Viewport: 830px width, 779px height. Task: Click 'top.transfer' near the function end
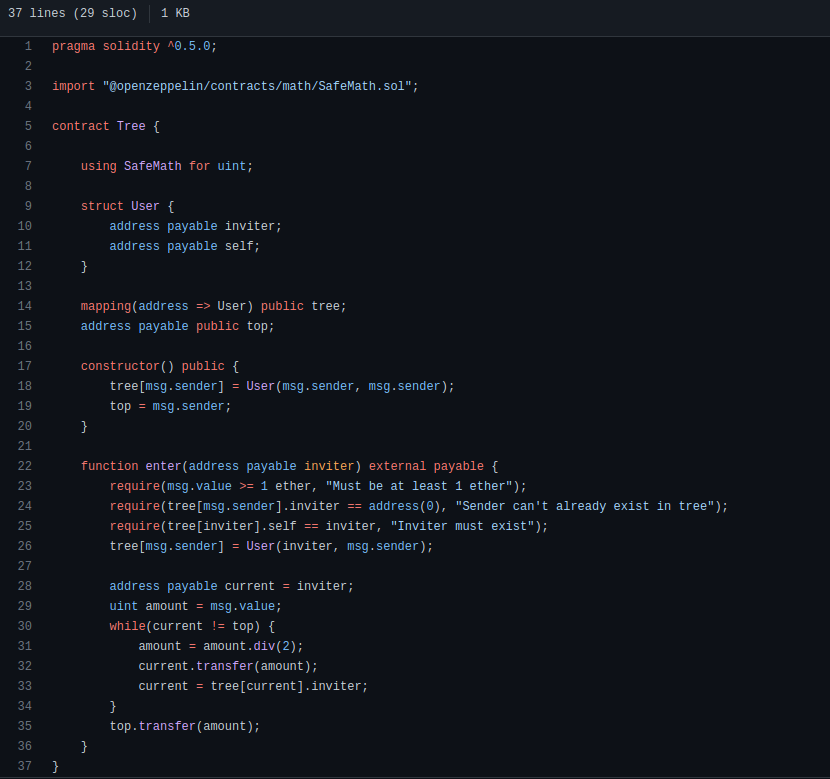pos(152,726)
